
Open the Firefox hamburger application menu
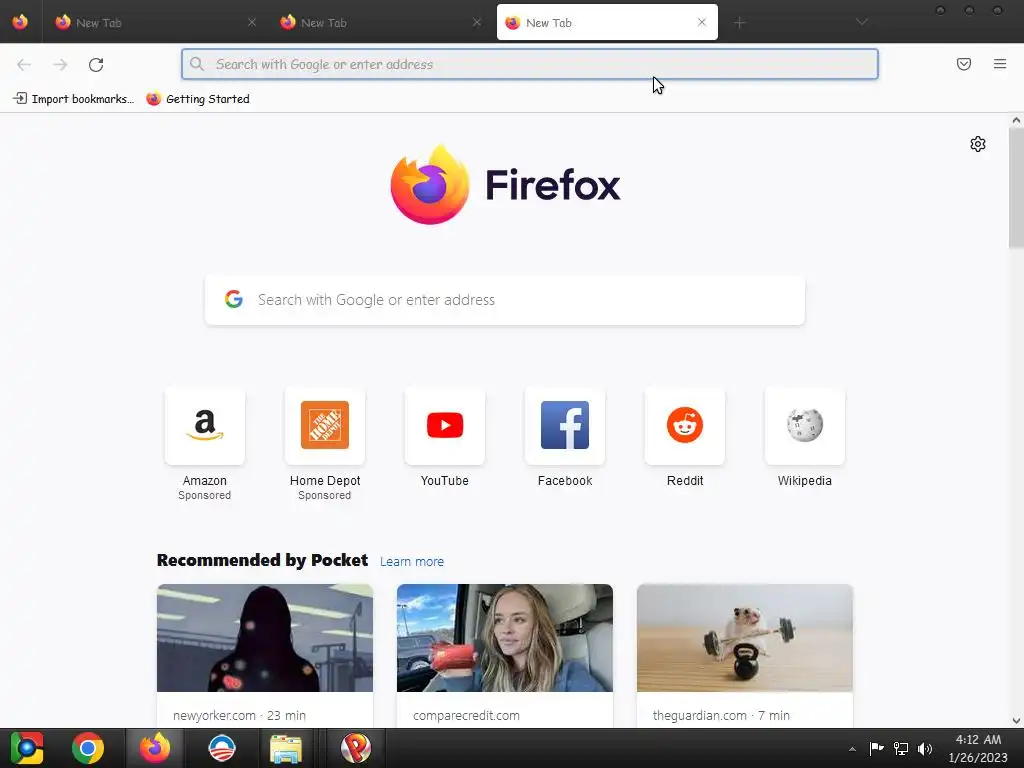999,64
